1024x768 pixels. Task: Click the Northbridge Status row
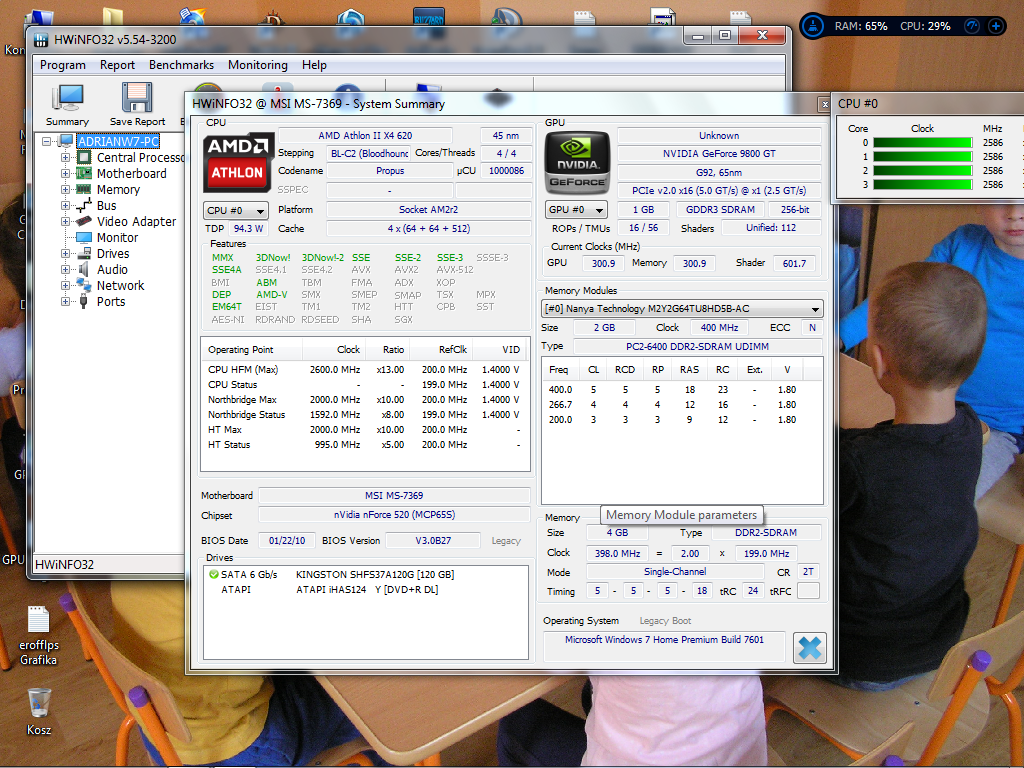pos(364,415)
